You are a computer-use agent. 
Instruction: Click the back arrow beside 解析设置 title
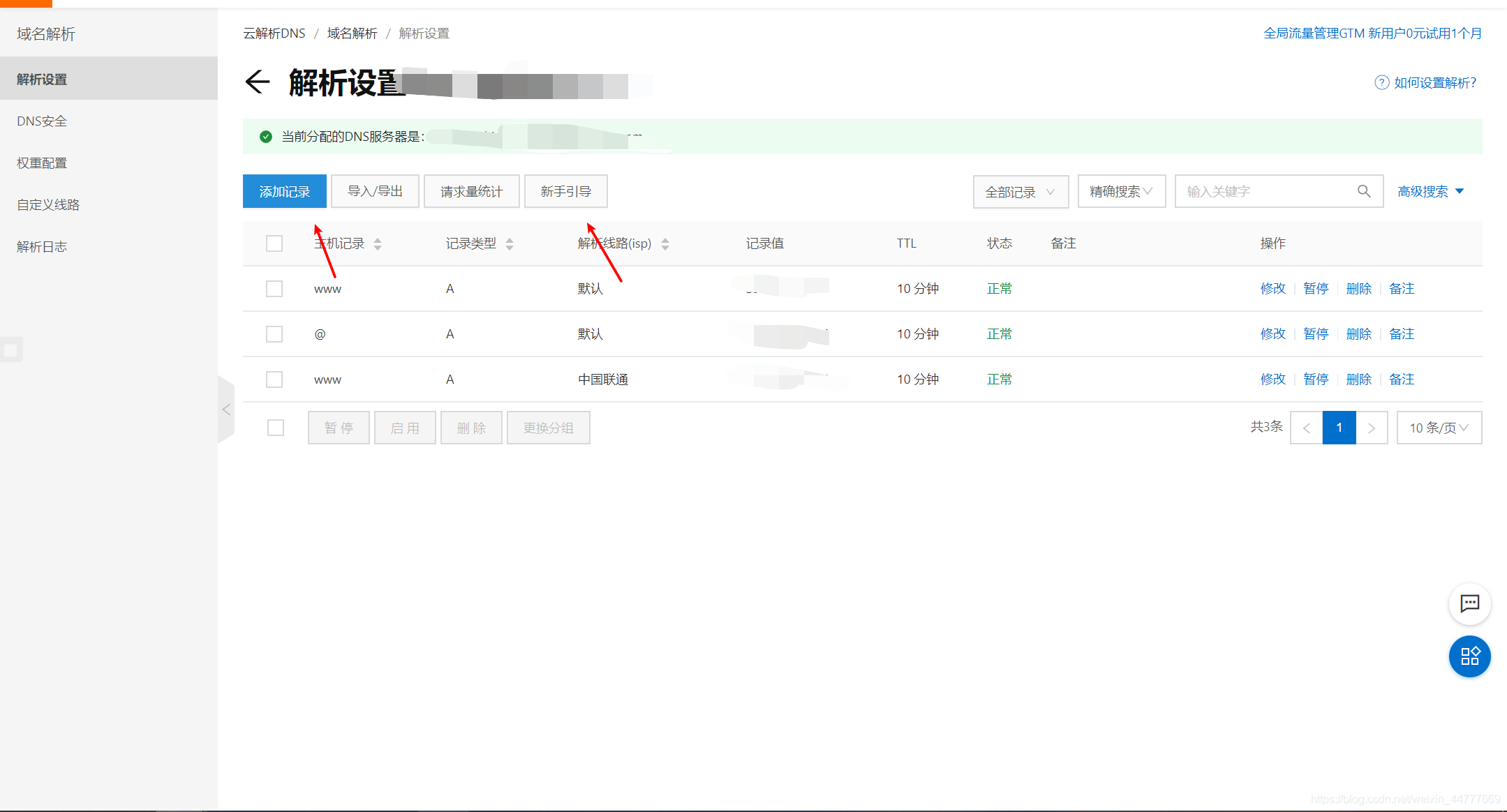pos(258,82)
